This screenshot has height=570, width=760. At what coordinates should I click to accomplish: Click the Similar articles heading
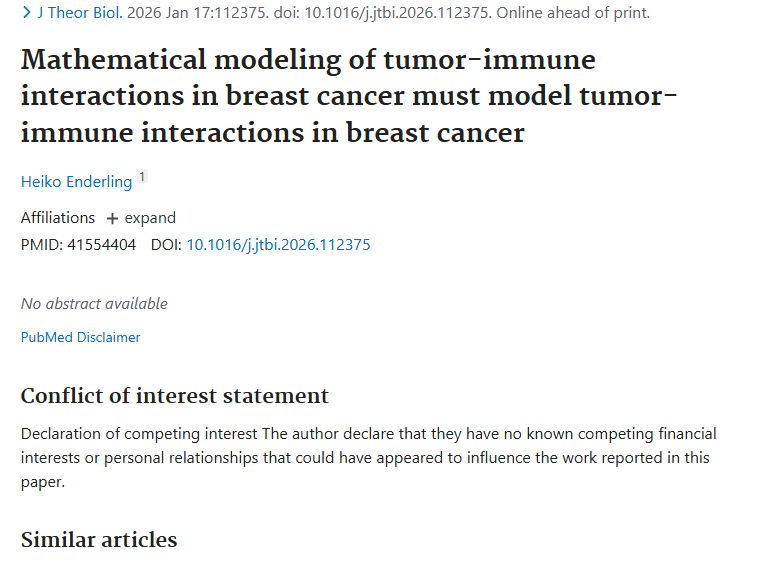pos(99,540)
